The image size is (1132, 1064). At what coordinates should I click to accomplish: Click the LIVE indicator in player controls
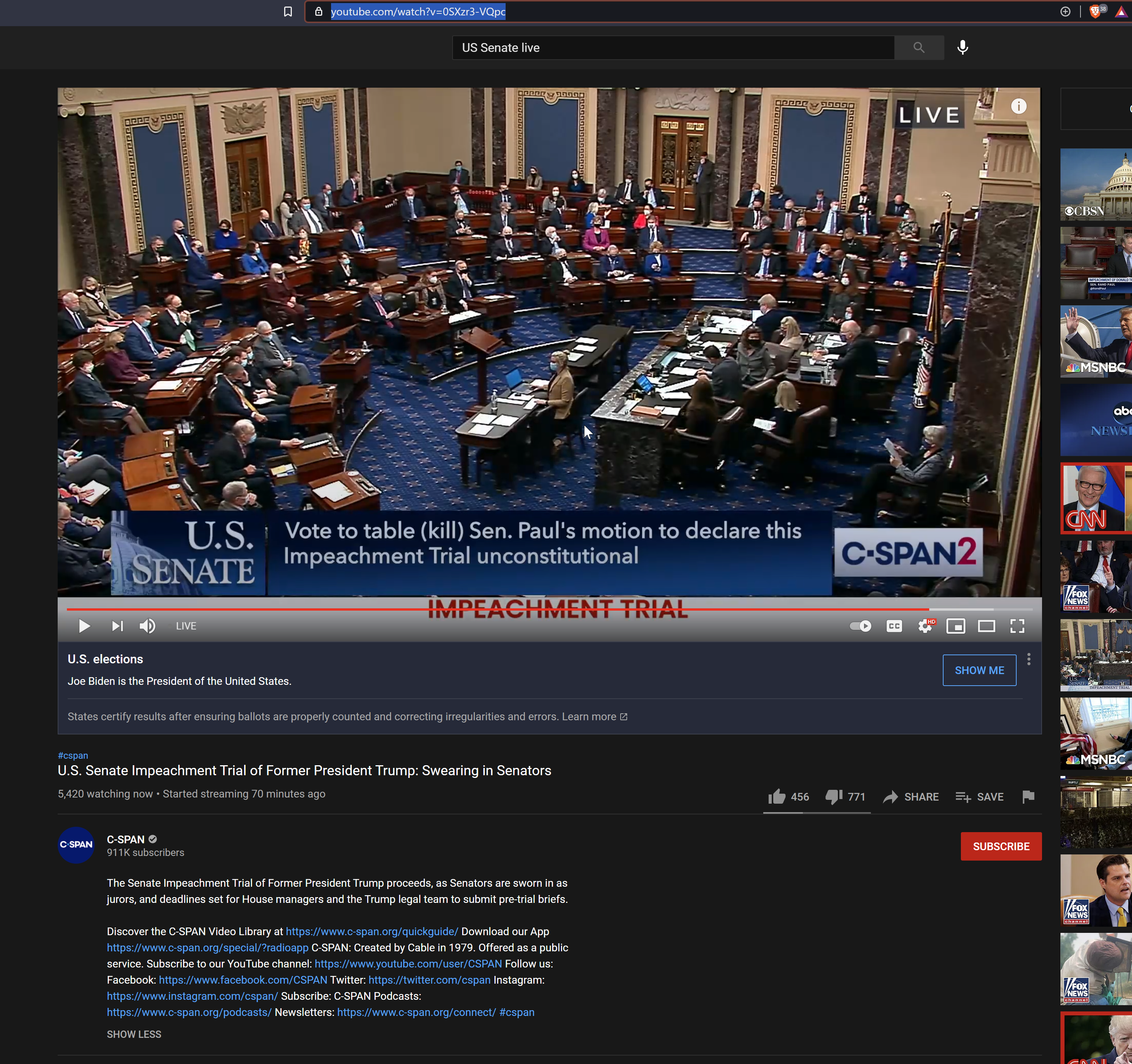[x=186, y=626]
